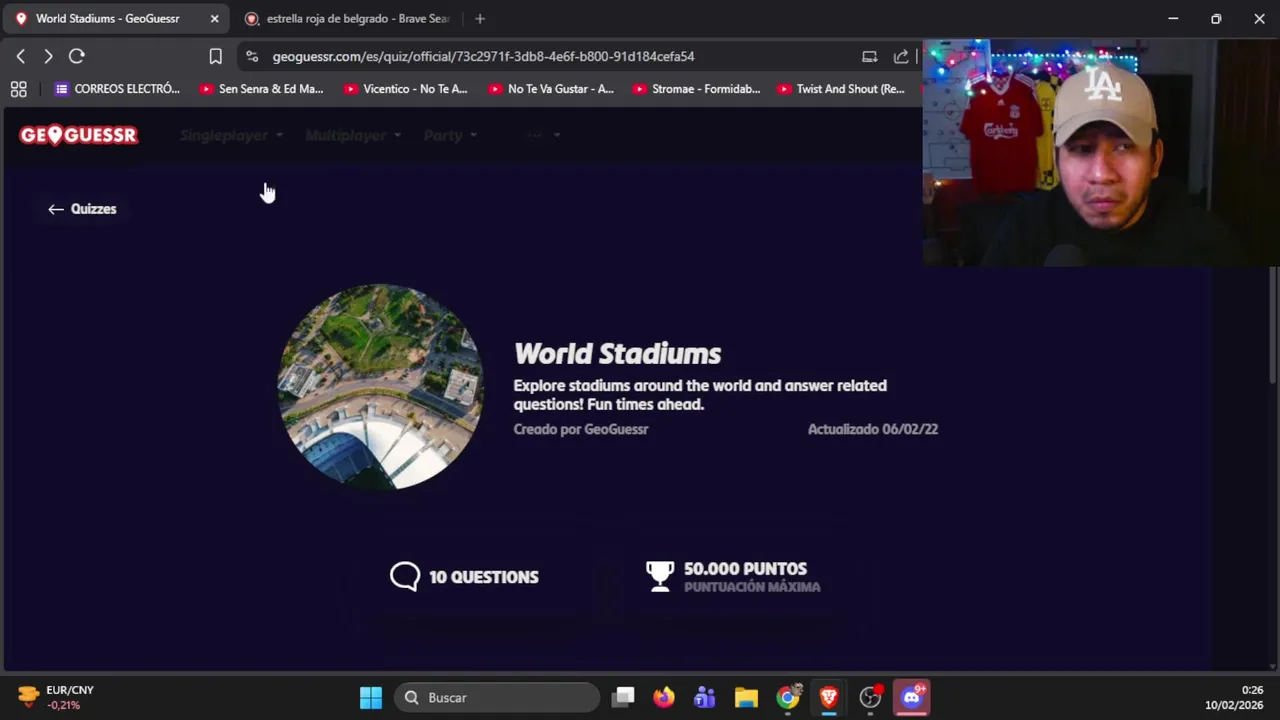
Task: Open Vicentico - No Te A... bookmark
Action: pos(405,89)
